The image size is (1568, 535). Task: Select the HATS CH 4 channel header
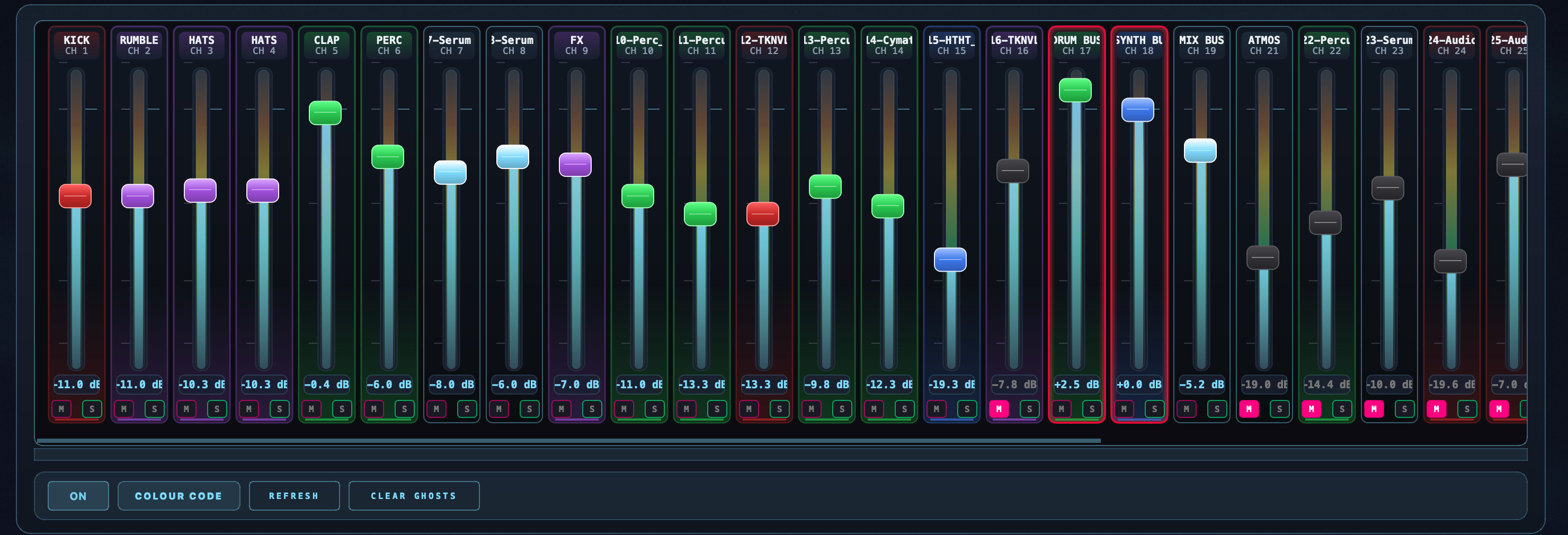pyautogui.click(x=264, y=45)
